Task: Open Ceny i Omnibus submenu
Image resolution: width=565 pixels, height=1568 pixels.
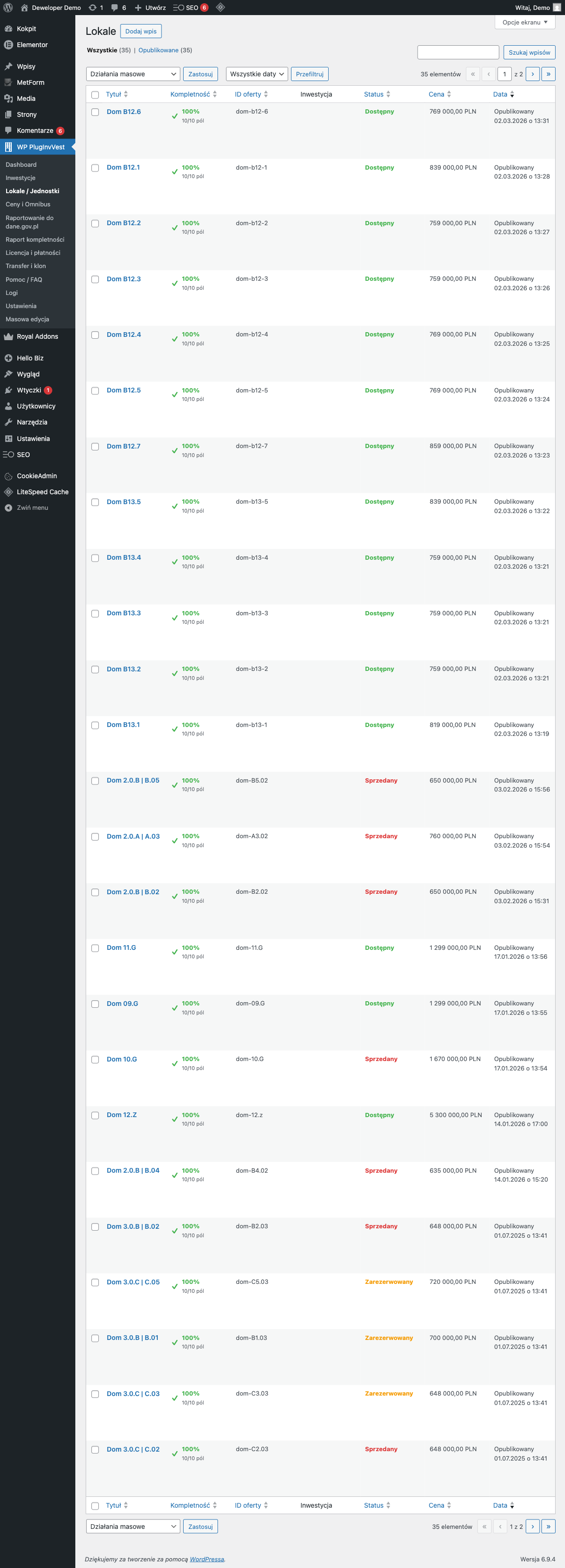Action: click(x=28, y=204)
